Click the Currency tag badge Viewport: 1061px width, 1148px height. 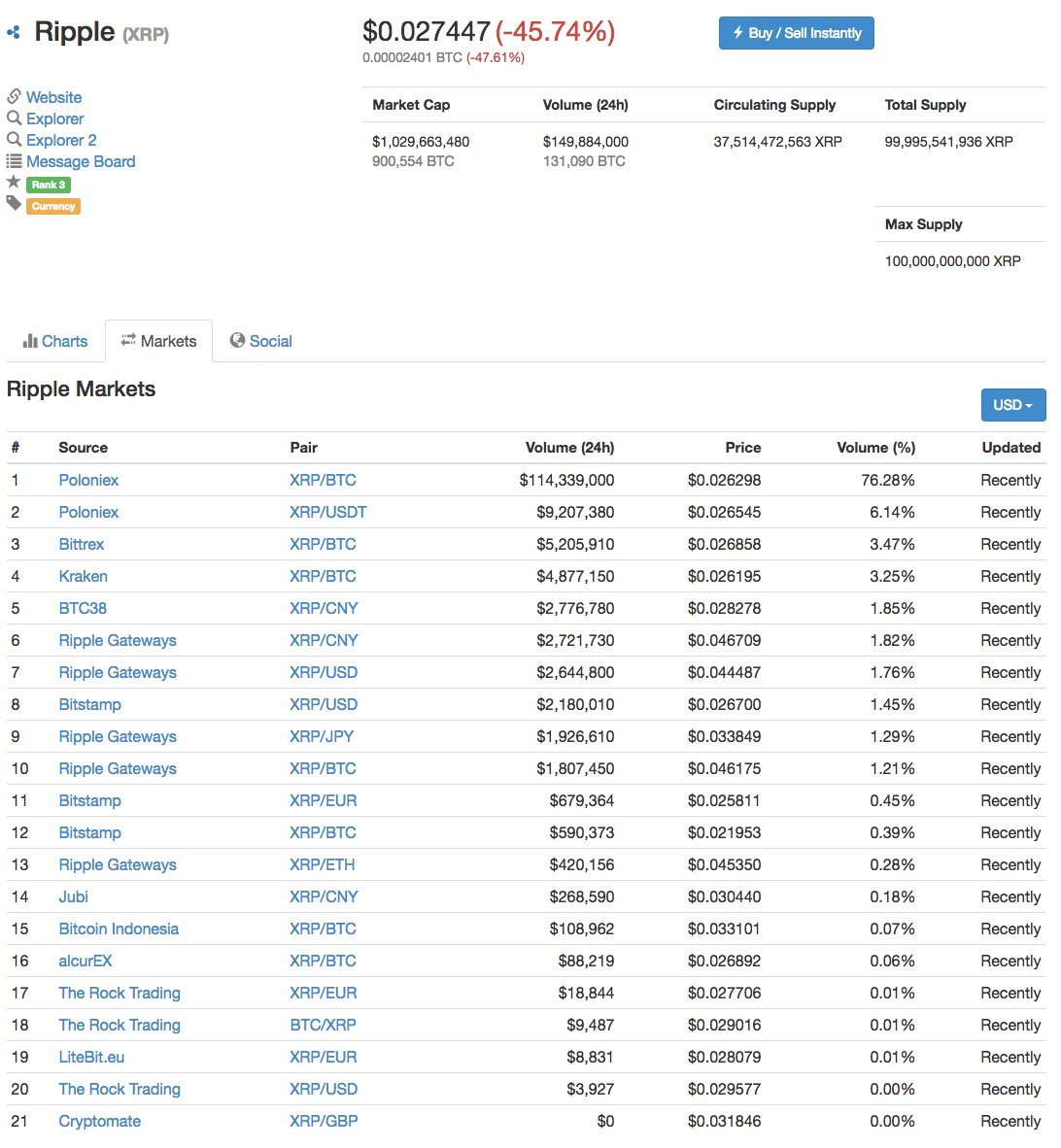point(53,207)
